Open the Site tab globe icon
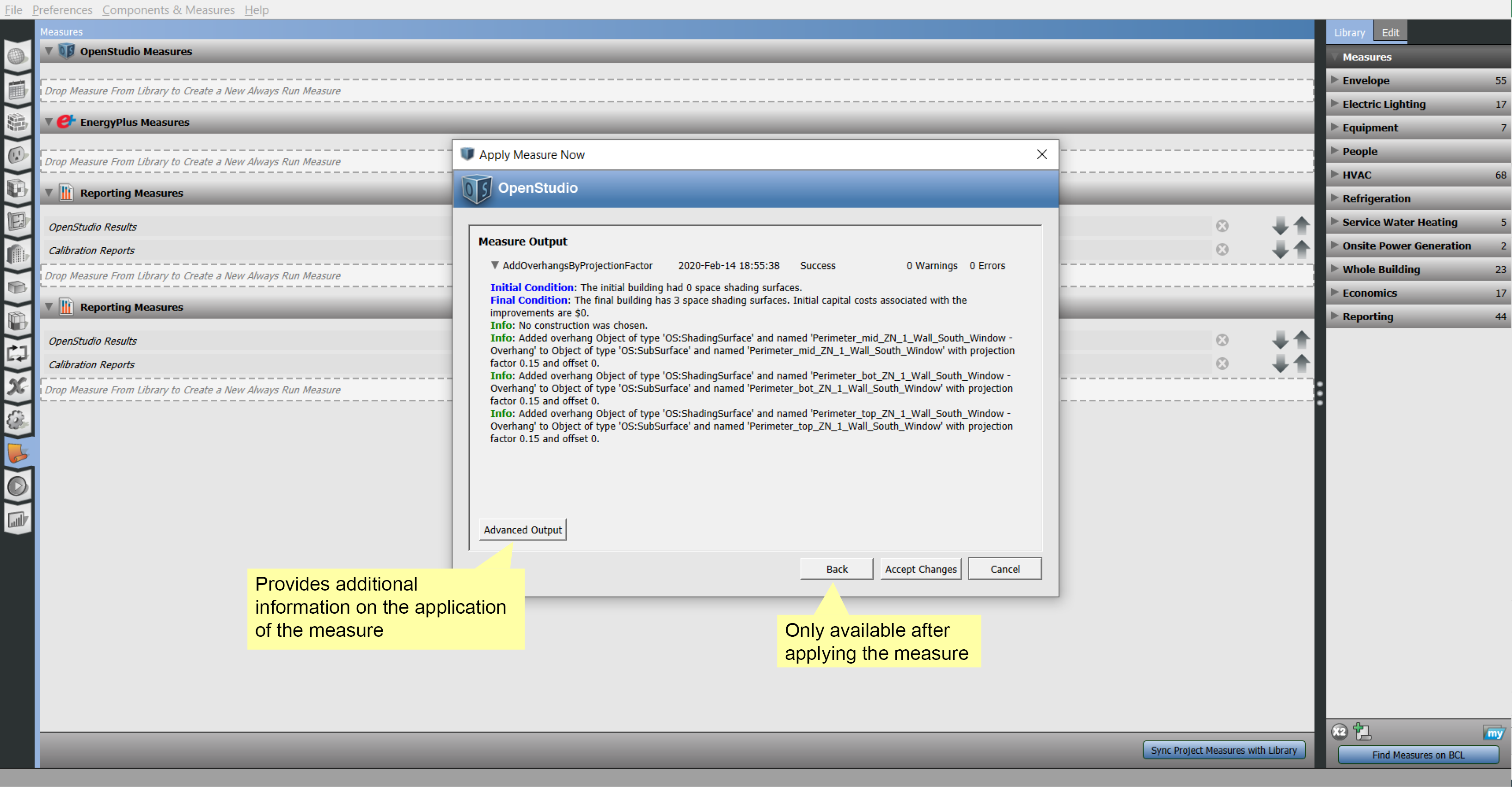1512x787 pixels. point(18,56)
